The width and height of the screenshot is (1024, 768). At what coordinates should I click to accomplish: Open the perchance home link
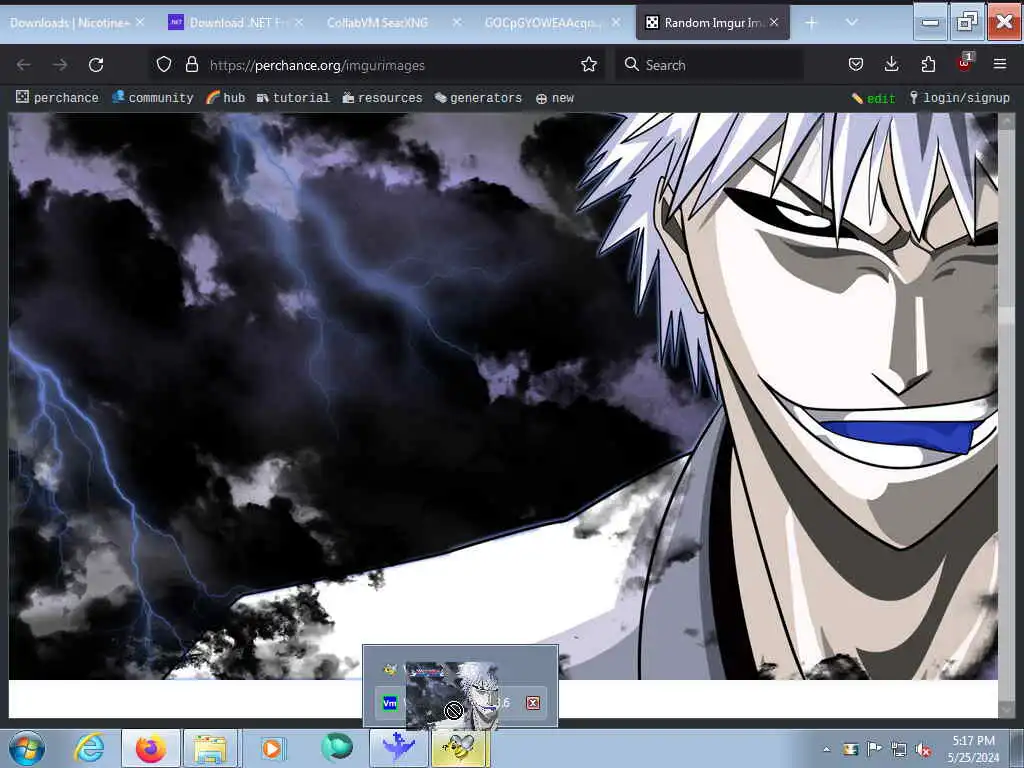pyautogui.click(x=57, y=97)
